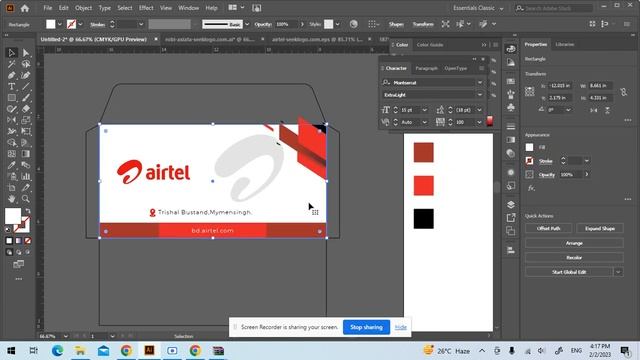Click the Recolor button

coord(574,258)
